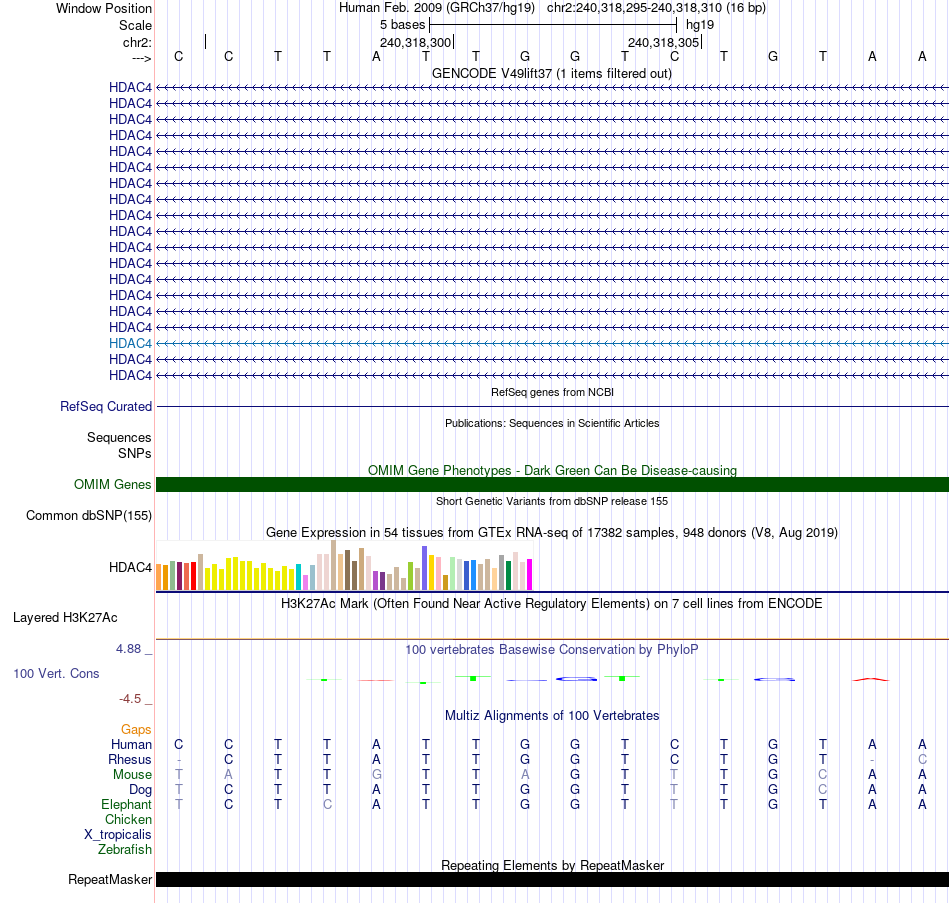This screenshot has width=950, height=903.
Task: Click the orange Gaps label
Action: tap(136, 730)
